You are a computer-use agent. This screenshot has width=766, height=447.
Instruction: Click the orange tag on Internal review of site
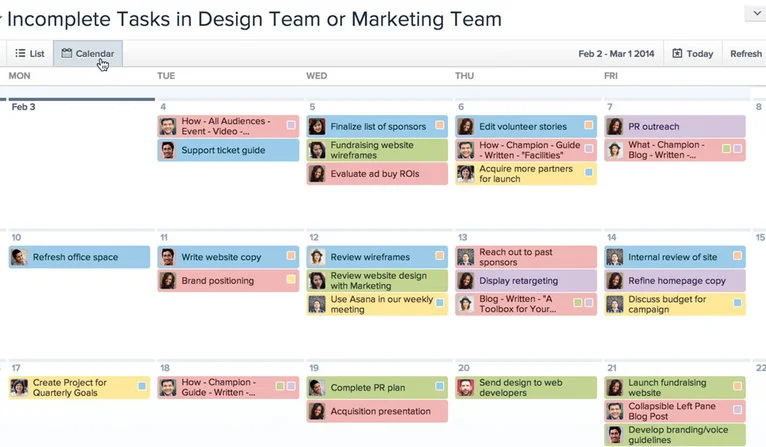click(x=737, y=255)
